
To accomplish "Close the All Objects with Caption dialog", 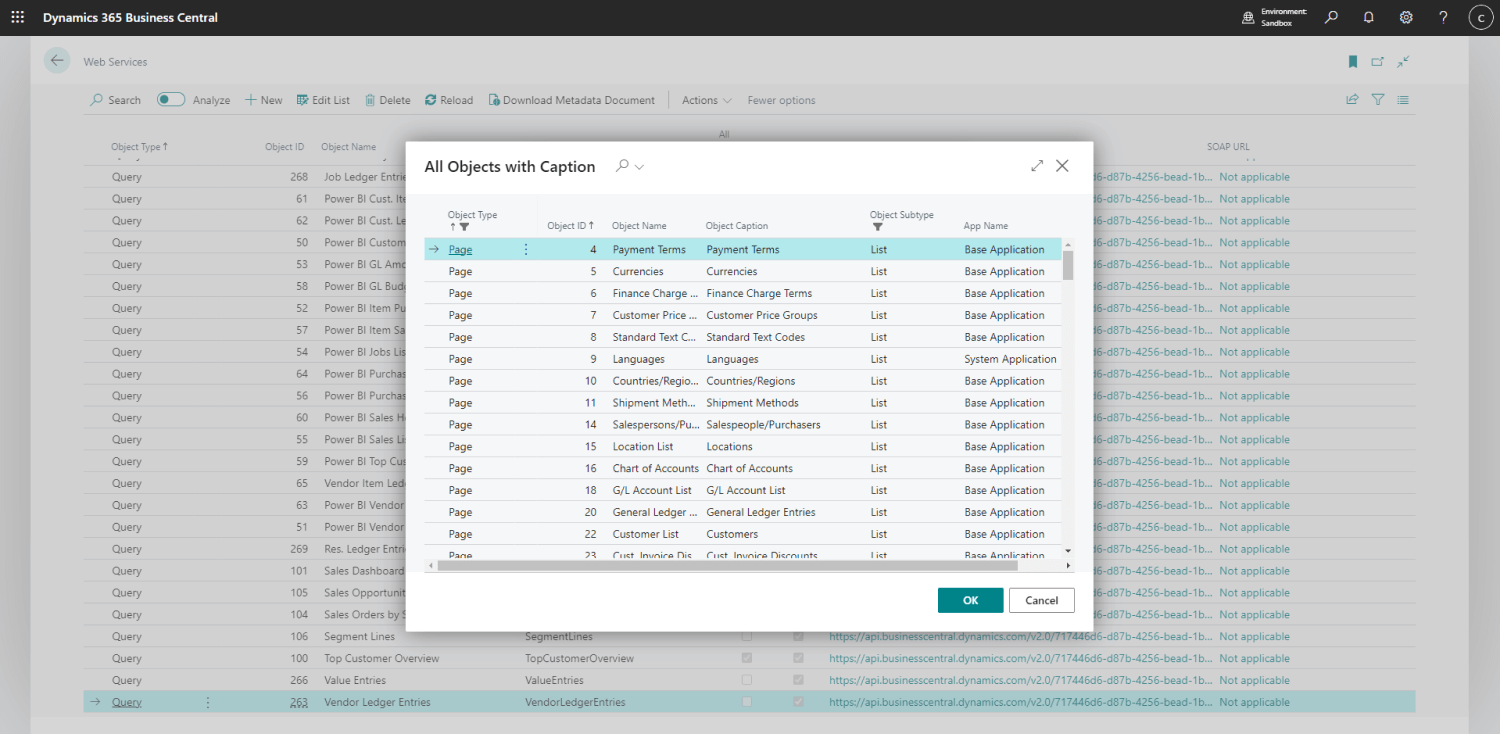I will click(x=1062, y=166).
